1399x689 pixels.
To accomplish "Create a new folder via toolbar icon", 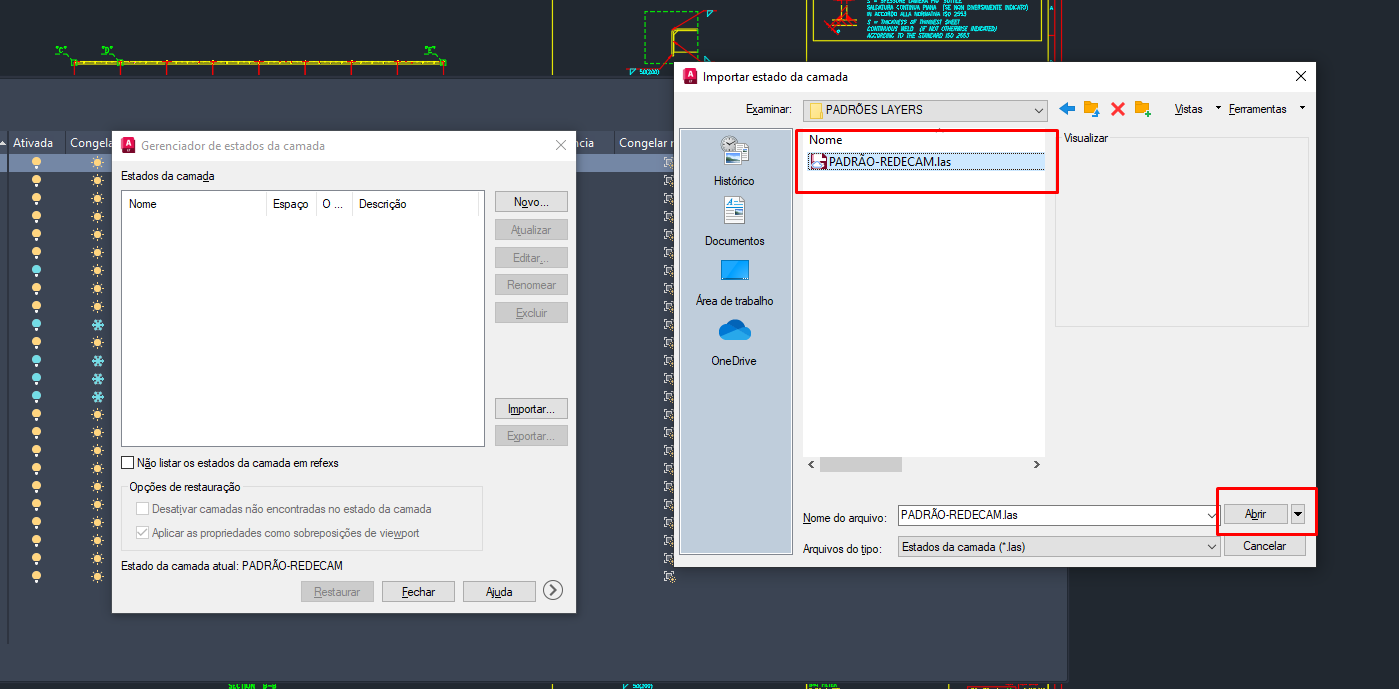I will (x=1143, y=109).
